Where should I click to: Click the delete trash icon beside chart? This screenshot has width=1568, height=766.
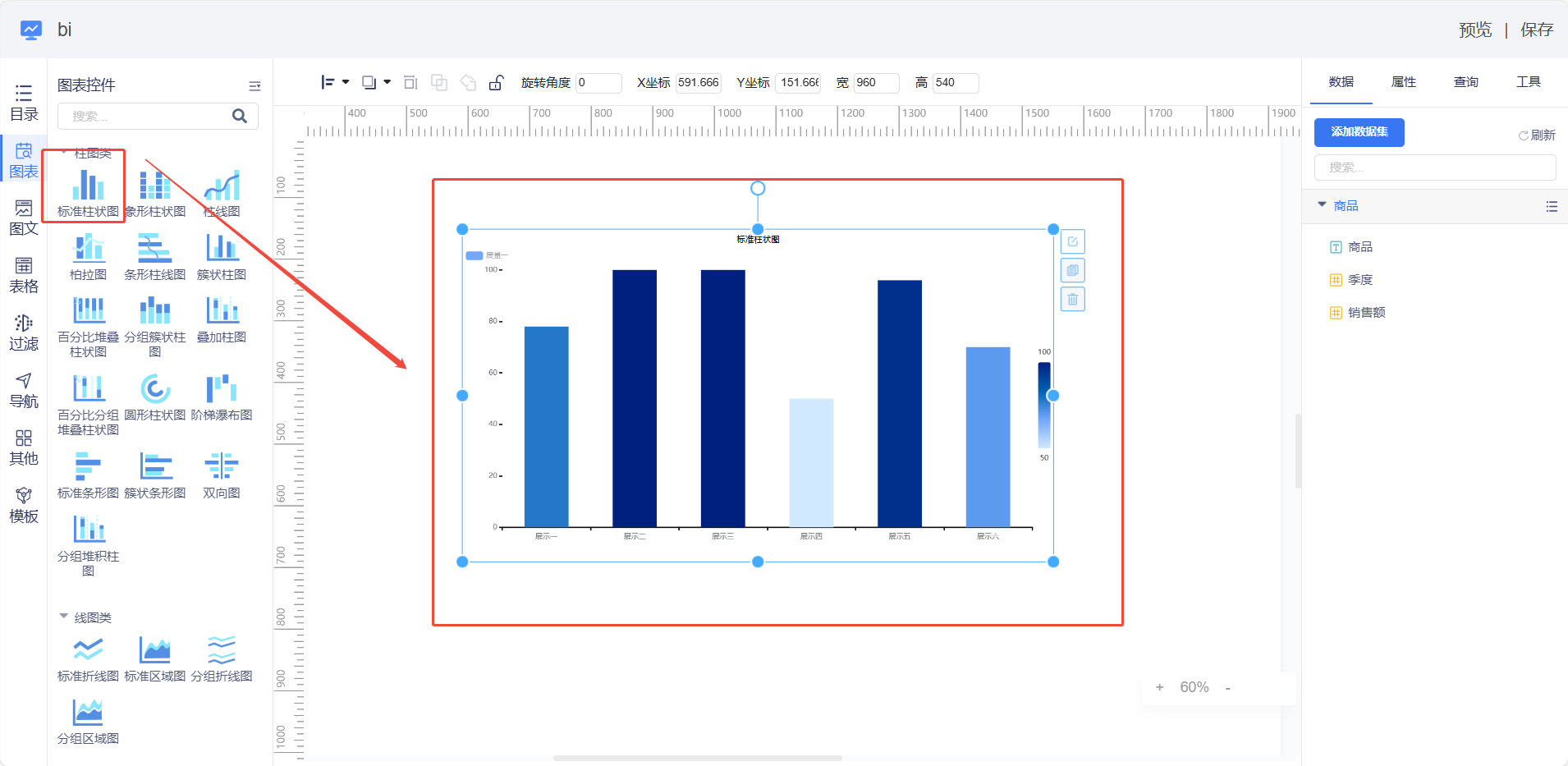pyautogui.click(x=1072, y=300)
